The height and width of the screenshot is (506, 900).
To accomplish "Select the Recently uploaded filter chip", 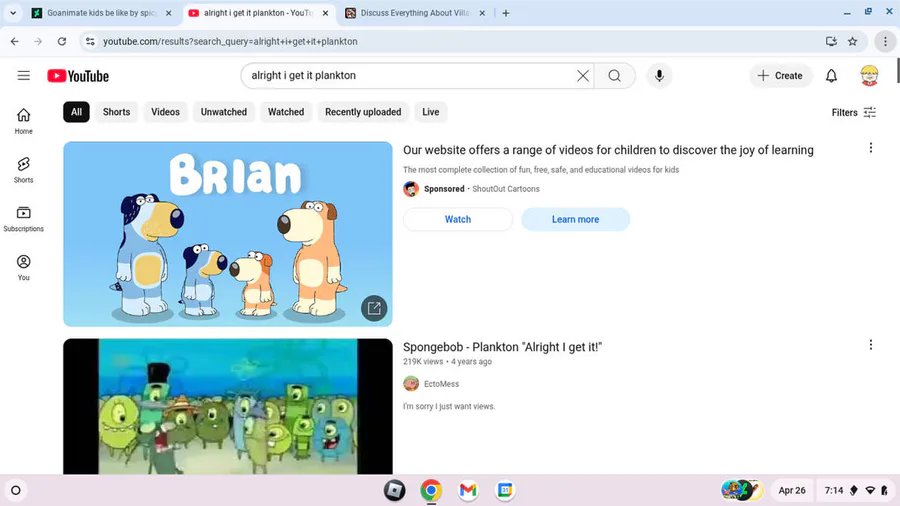I will pos(363,112).
